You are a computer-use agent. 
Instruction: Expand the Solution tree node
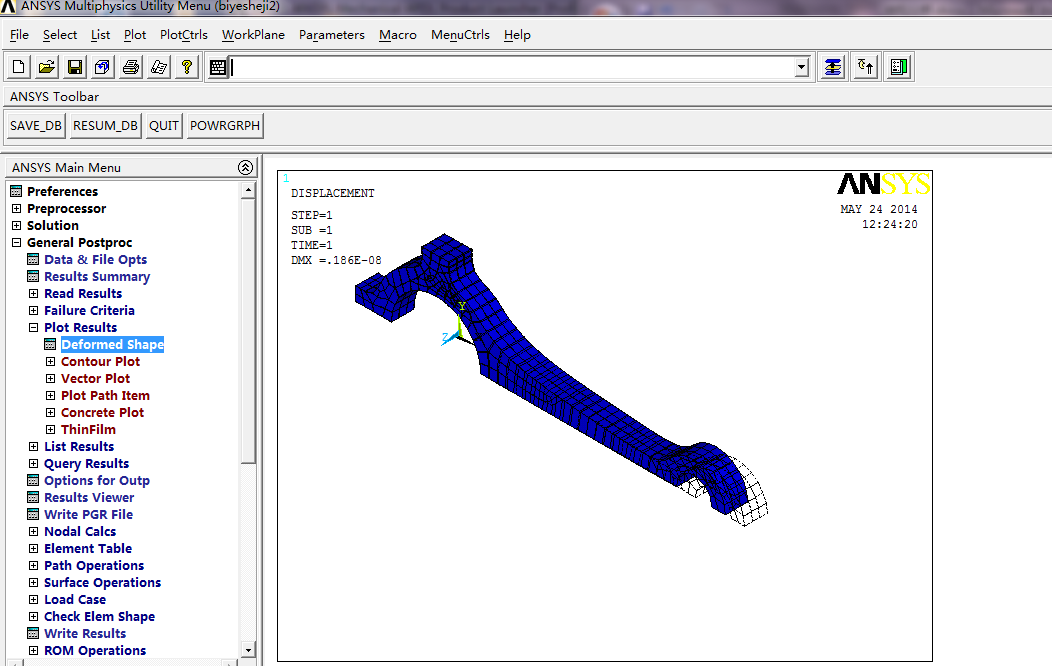16,225
